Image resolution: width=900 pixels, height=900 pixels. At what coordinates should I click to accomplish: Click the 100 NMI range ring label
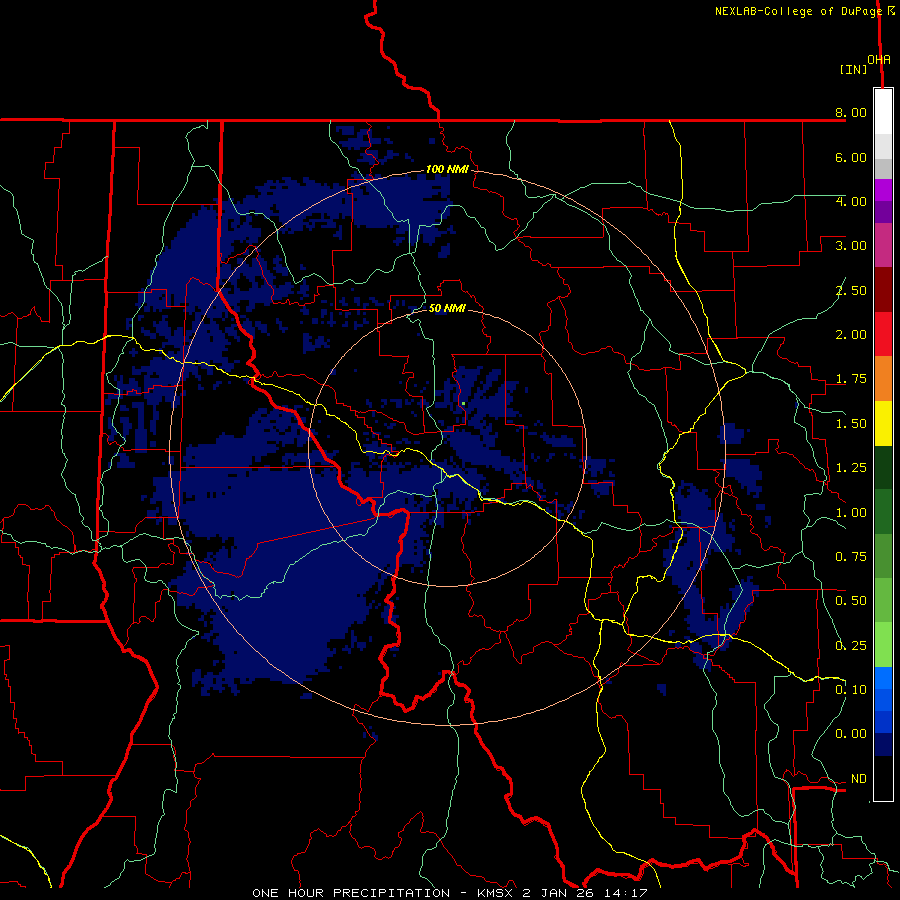click(447, 169)
